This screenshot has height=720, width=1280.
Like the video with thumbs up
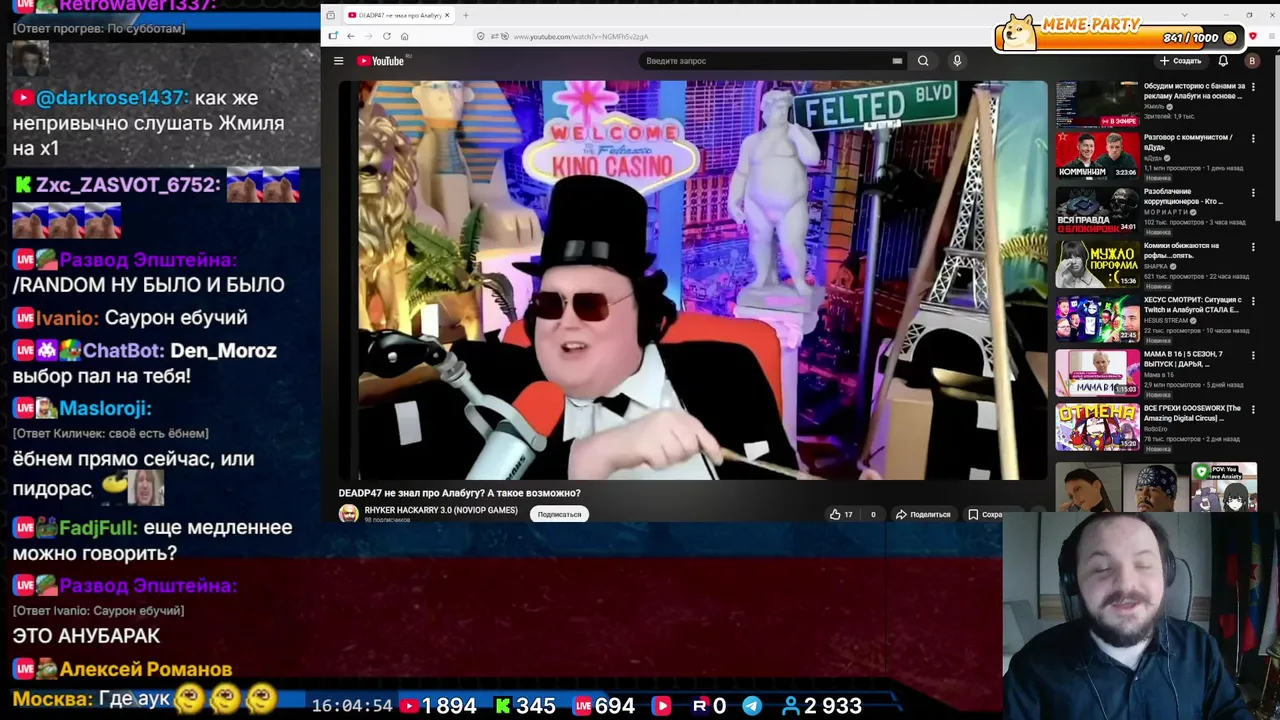coord(840,514)
